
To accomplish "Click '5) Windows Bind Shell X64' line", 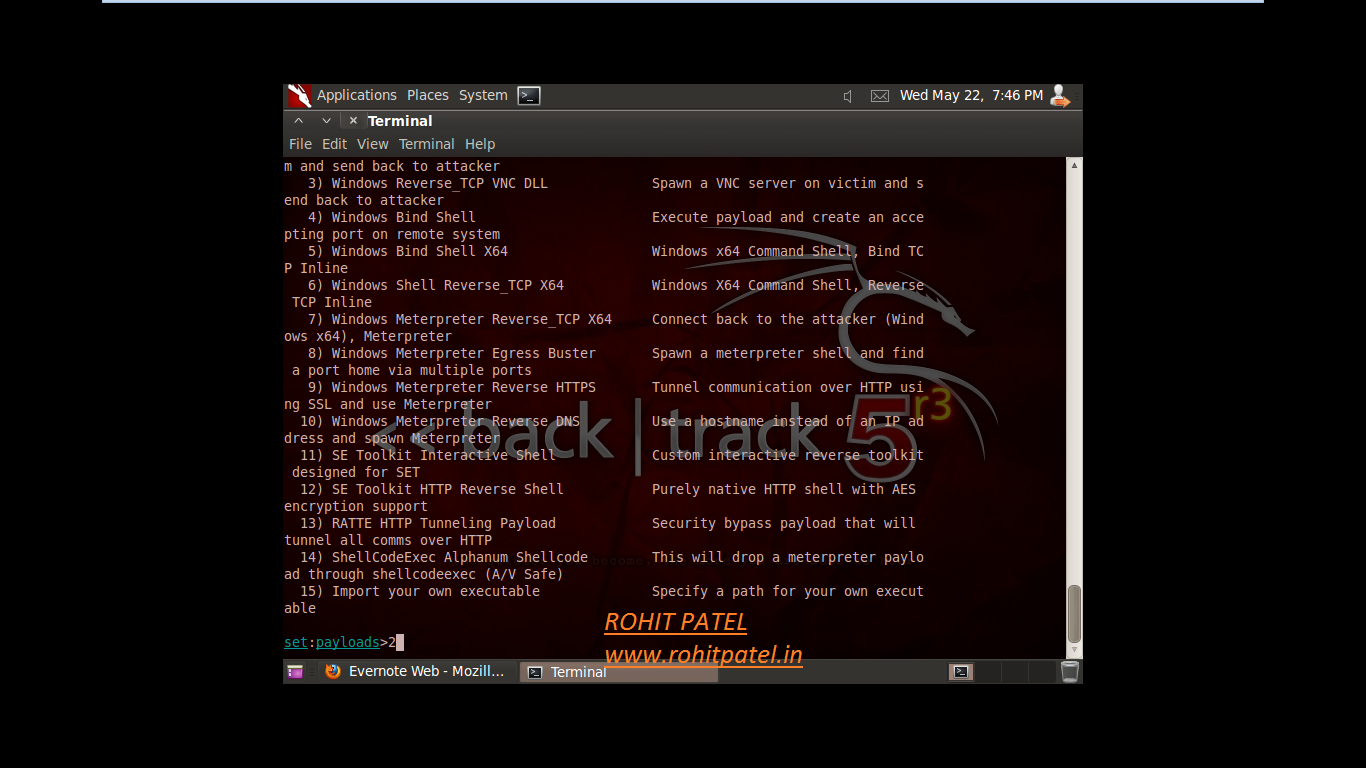I will click(408, 251).
